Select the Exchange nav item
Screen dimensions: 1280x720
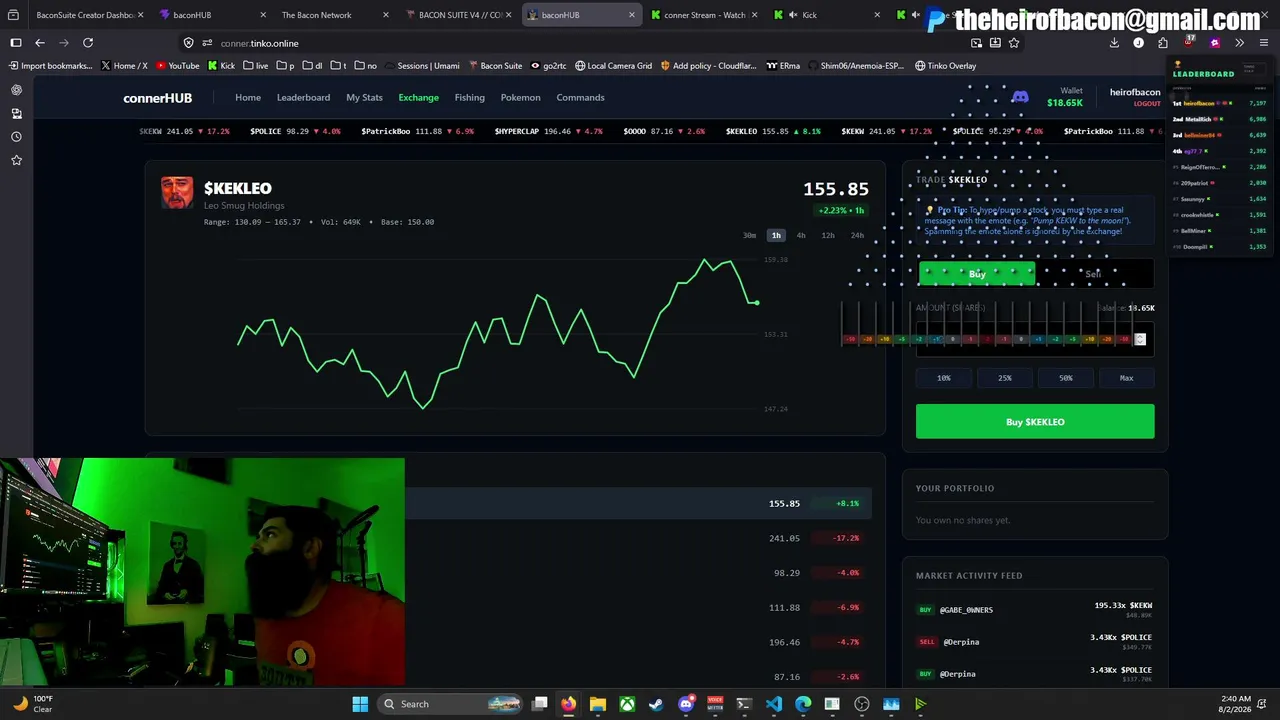tap(418, 98)
